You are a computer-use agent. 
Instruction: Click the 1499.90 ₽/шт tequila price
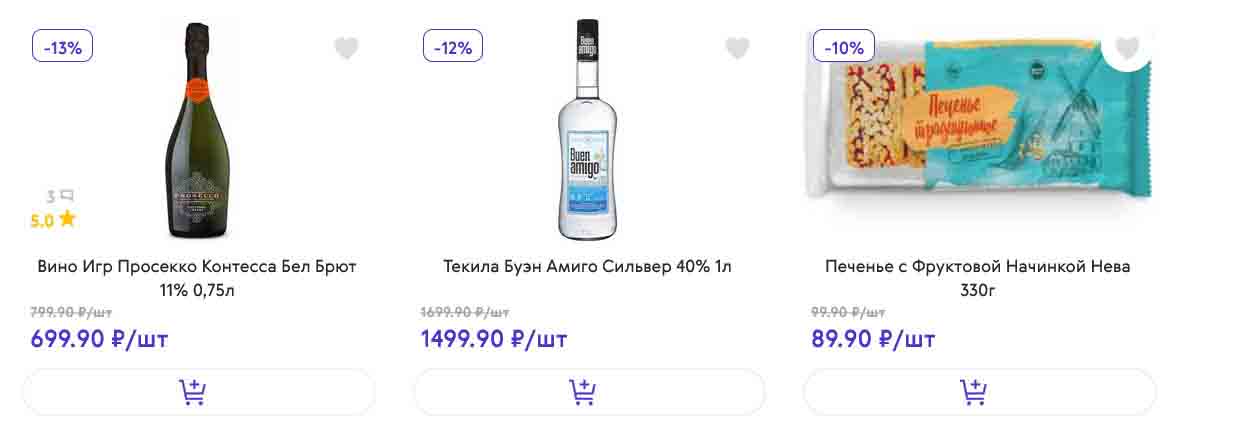point(494,339)
